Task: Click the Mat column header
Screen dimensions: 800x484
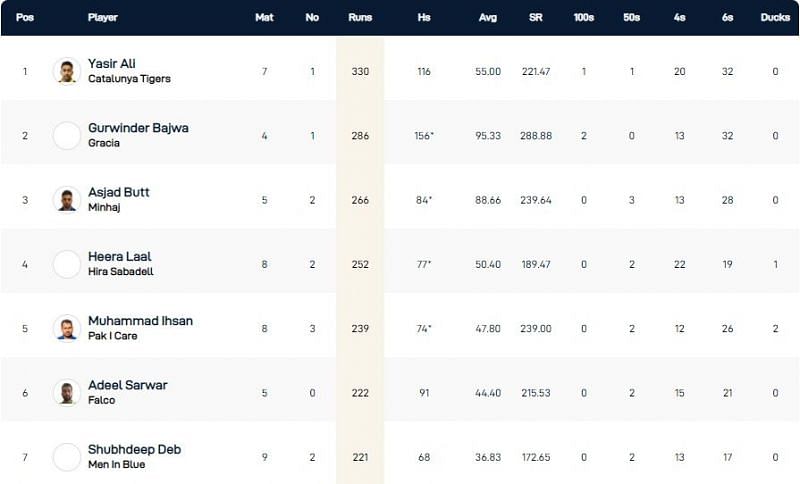Action: [264, 18]
